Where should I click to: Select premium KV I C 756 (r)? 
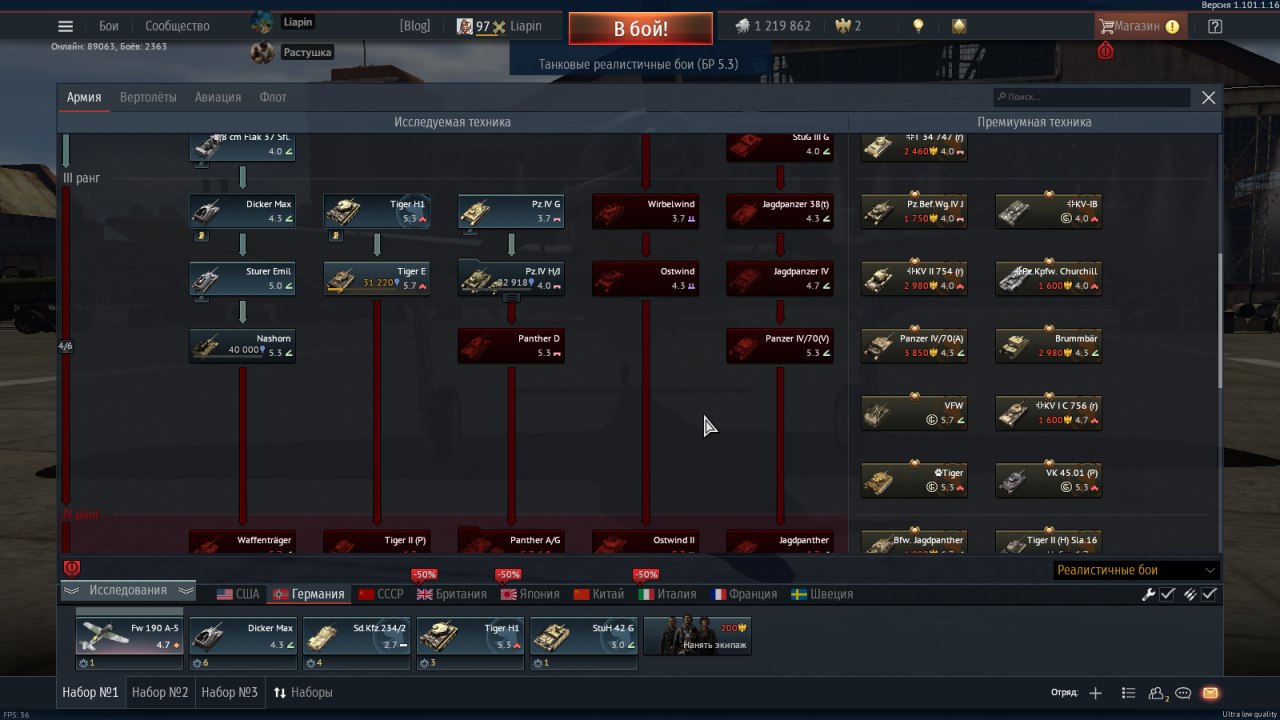tap(1048, 413)
